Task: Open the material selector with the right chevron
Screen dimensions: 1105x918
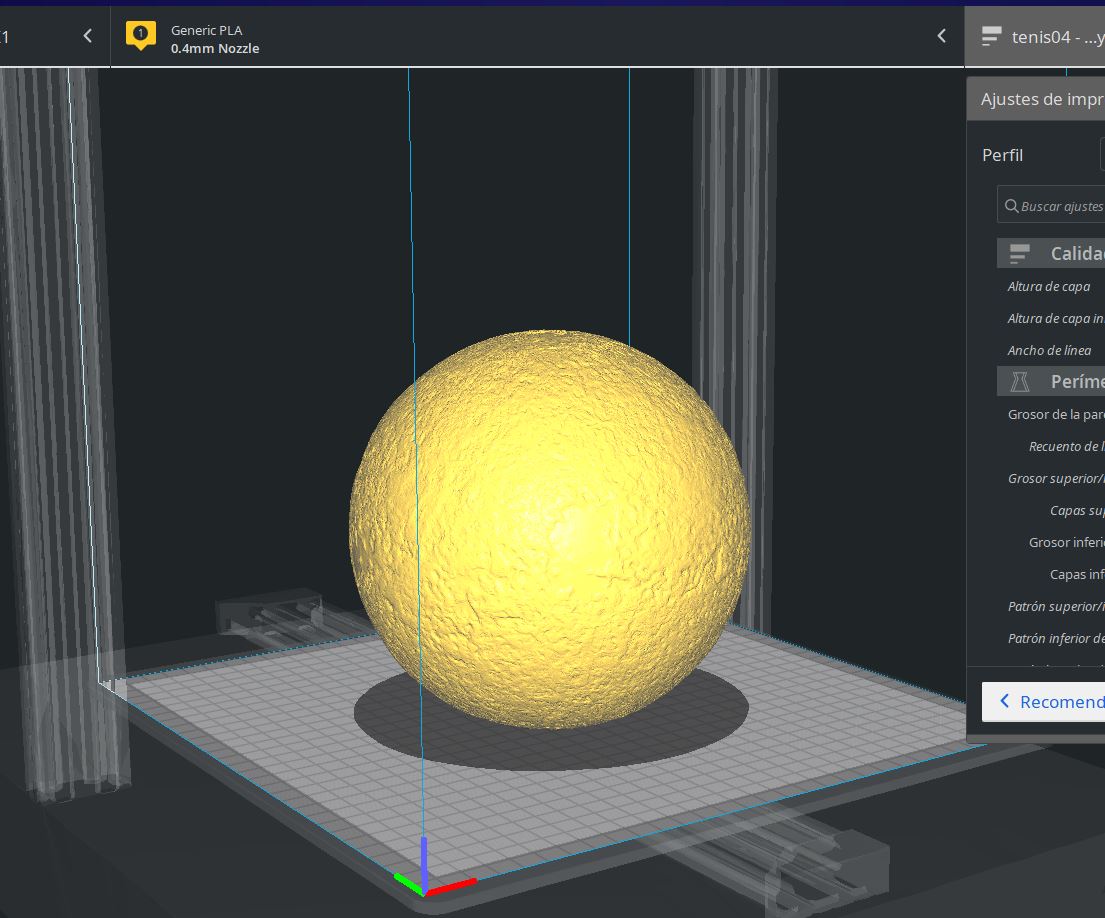Action: click(941, 36)
